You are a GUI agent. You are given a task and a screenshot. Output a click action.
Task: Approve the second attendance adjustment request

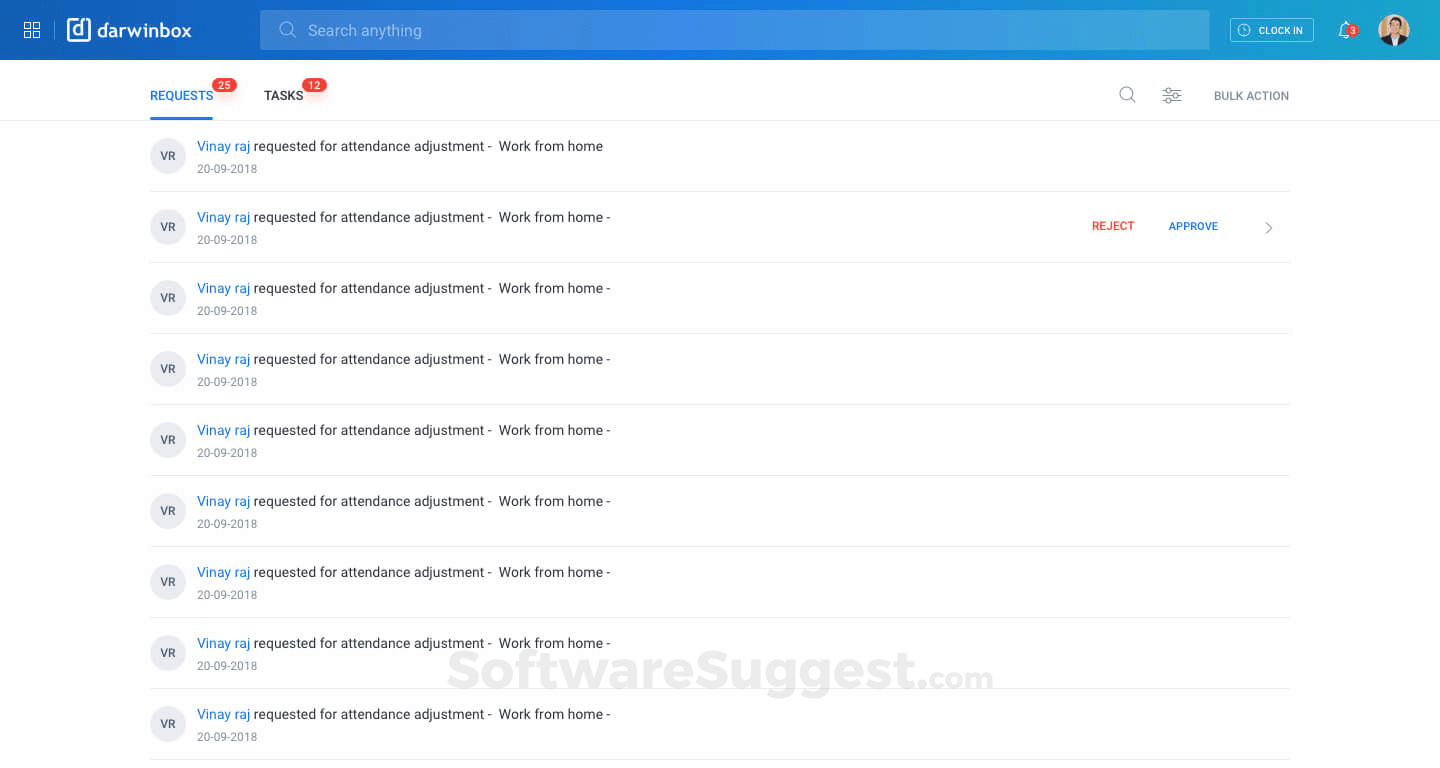click(1193, 226)
